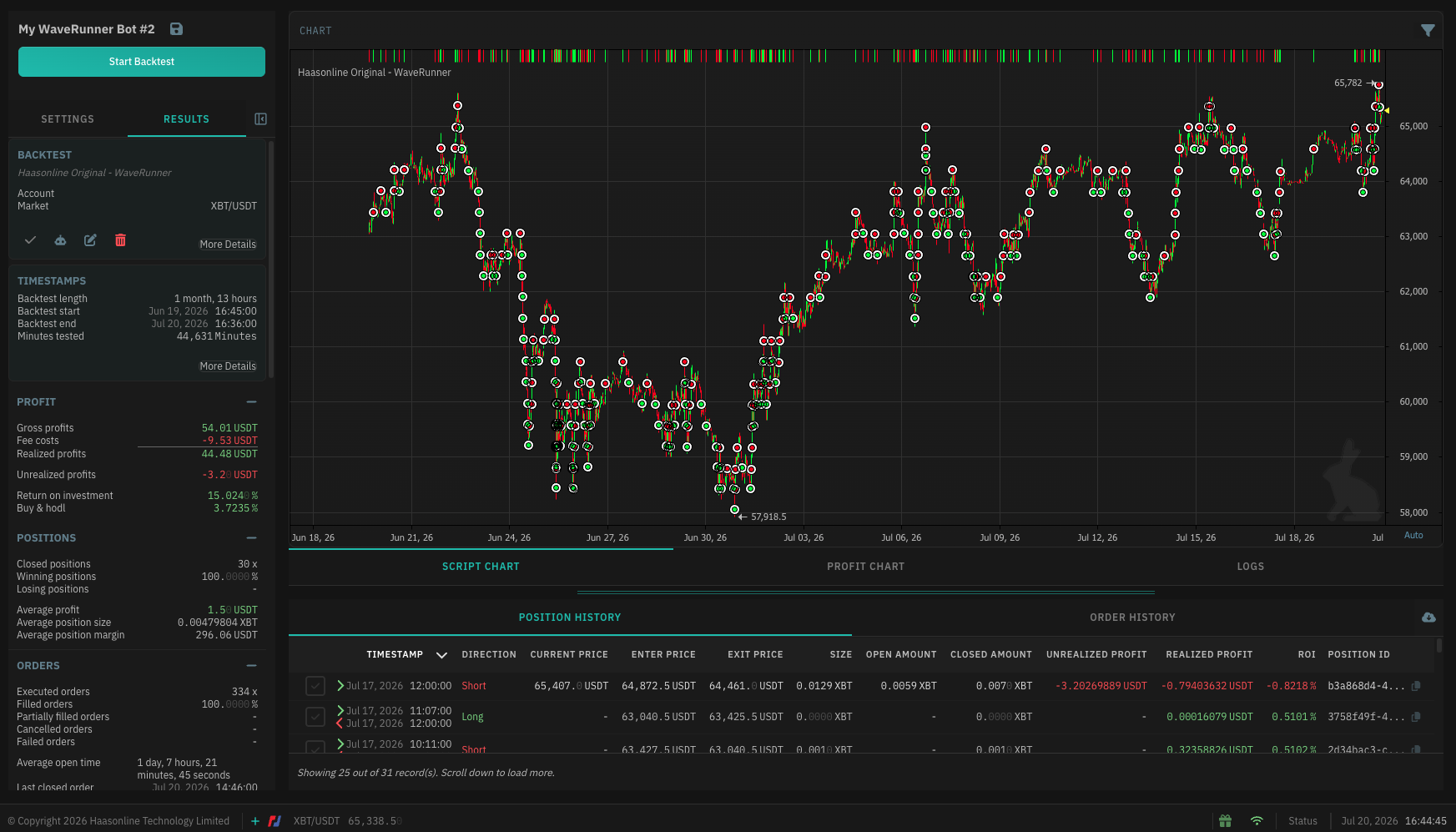Click the Long direction cell

(x=472, y=717)
